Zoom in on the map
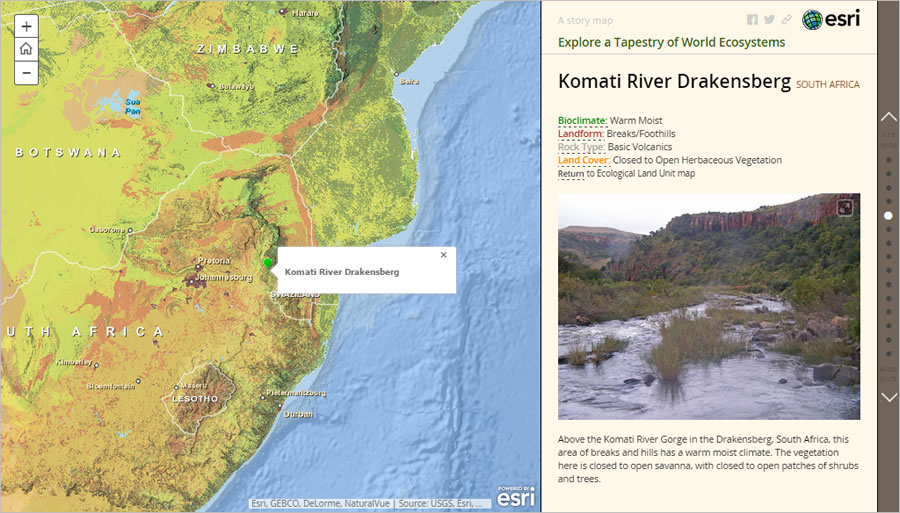The width and height of the screenshot is (900, 513). click(x=26, y=27)
